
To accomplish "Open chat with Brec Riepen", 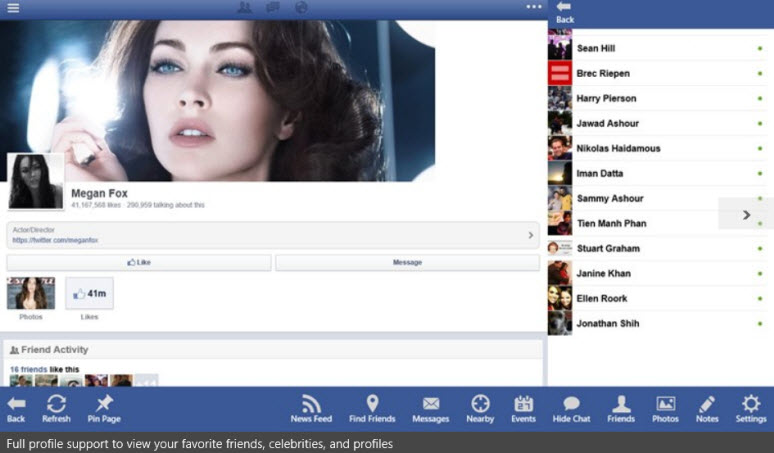I will click(660, 74).
